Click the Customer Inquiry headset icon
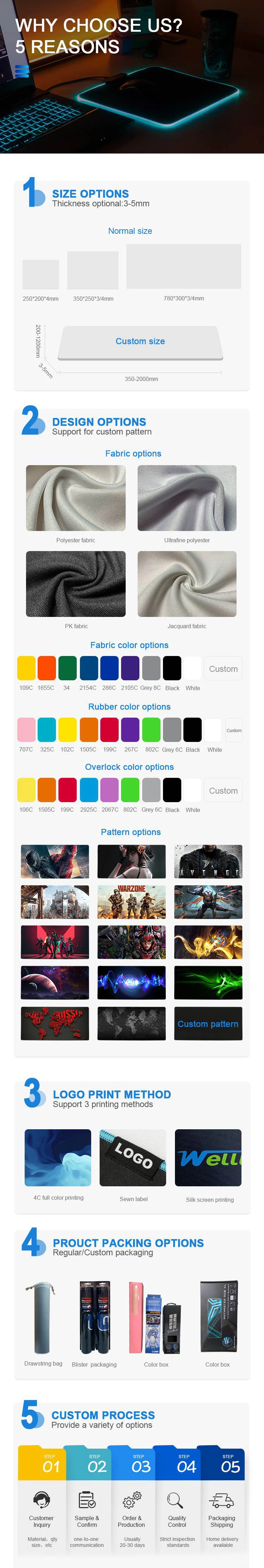 point(42,1499)
